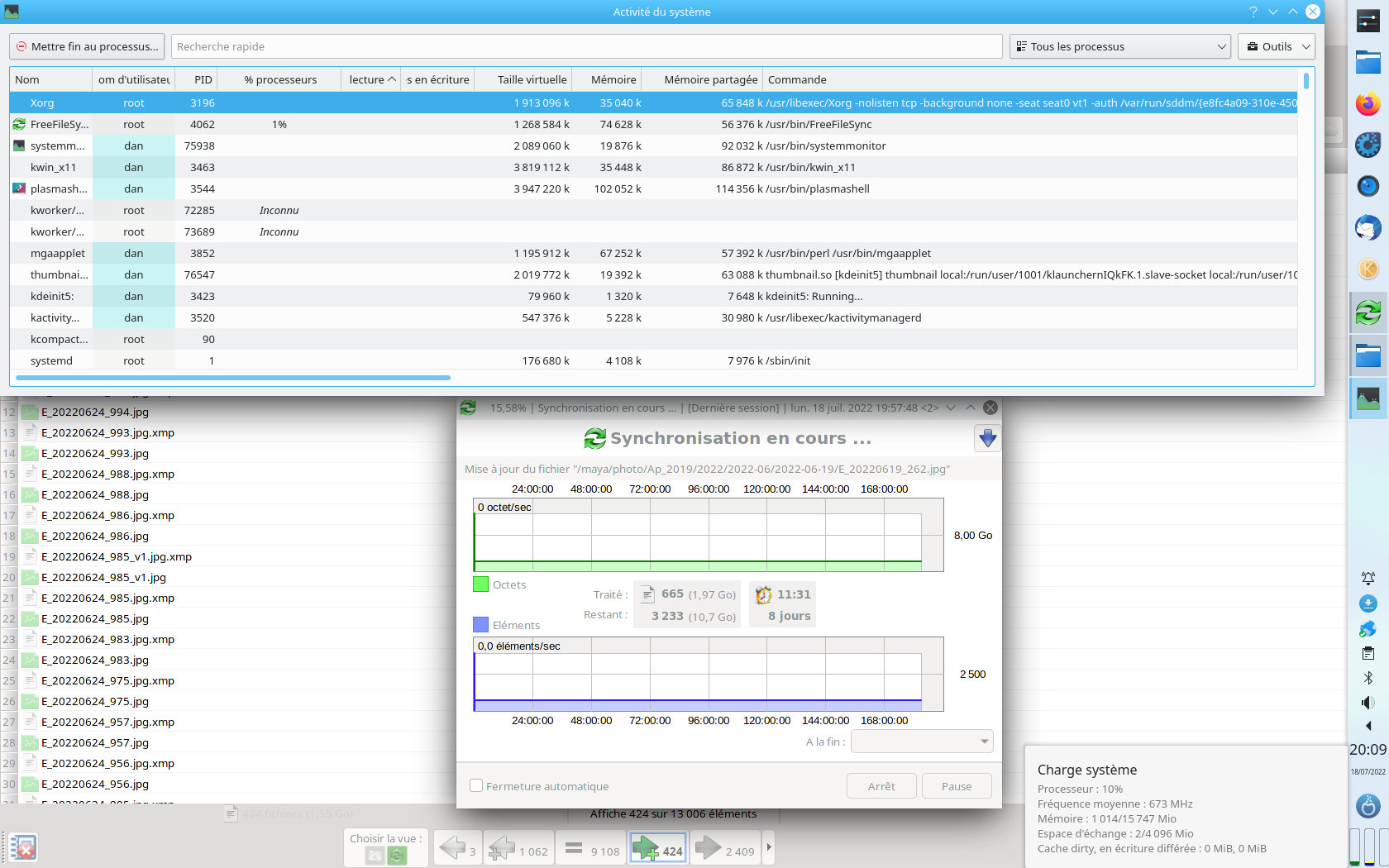Sort by 'Mémoire partagée' column header
This screenshot has width=1389, height=868.
702,79
